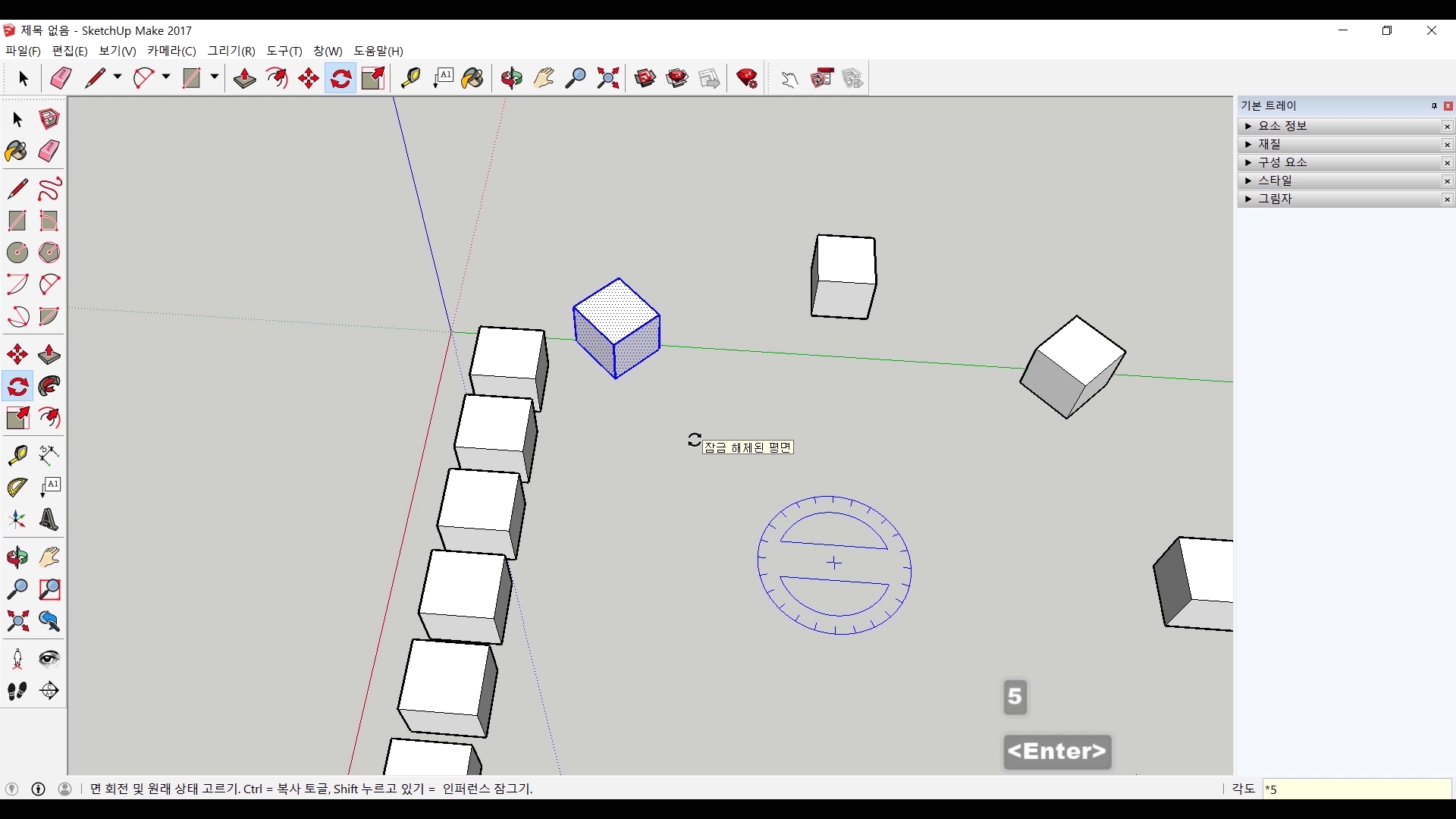The height and width of the screenshot is (819, 1456).
Task: Open the 카메라(C) menu
Action: 171,51
